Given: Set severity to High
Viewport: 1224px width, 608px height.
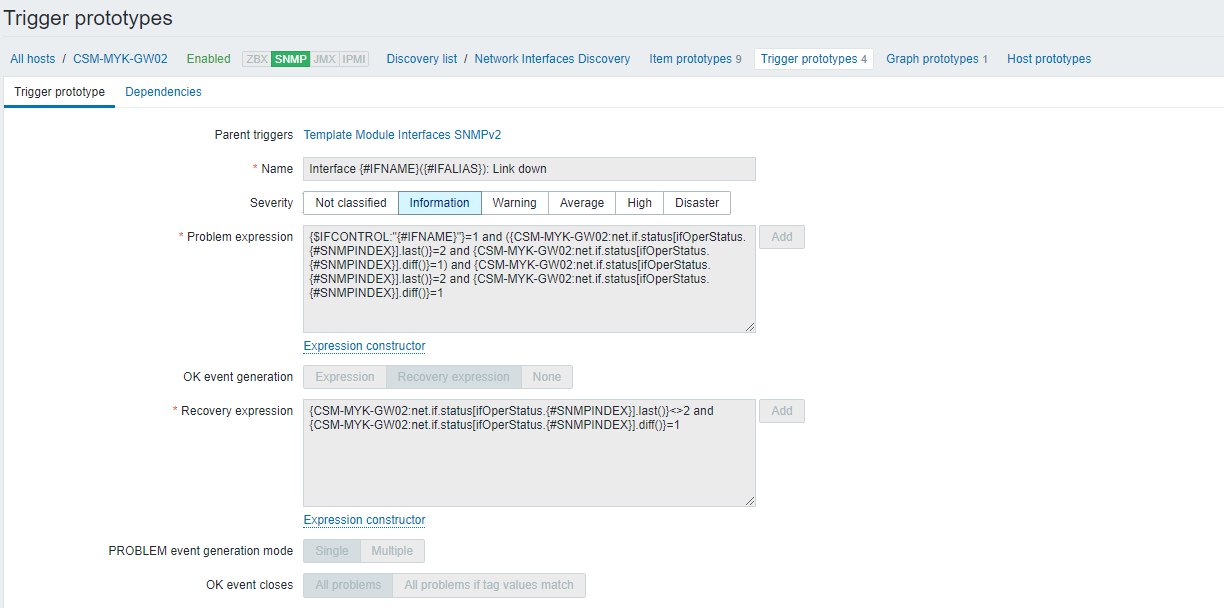Looking at the screenshot, I should click(x=639, y=203).
